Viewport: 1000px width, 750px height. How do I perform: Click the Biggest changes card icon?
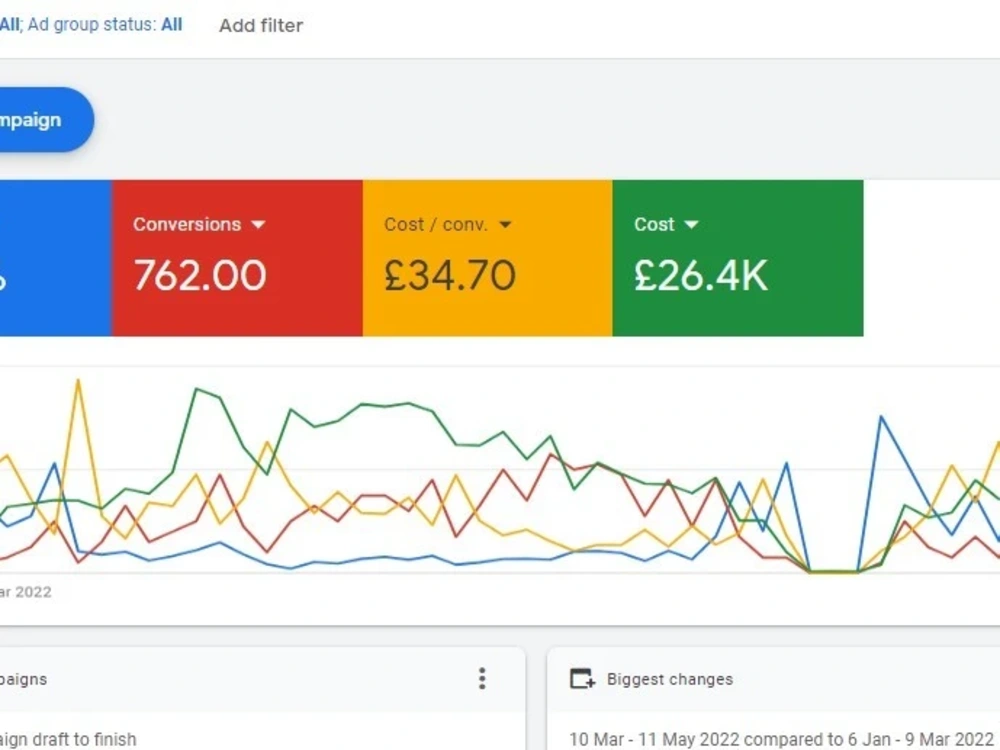click(x=582, y=679)
